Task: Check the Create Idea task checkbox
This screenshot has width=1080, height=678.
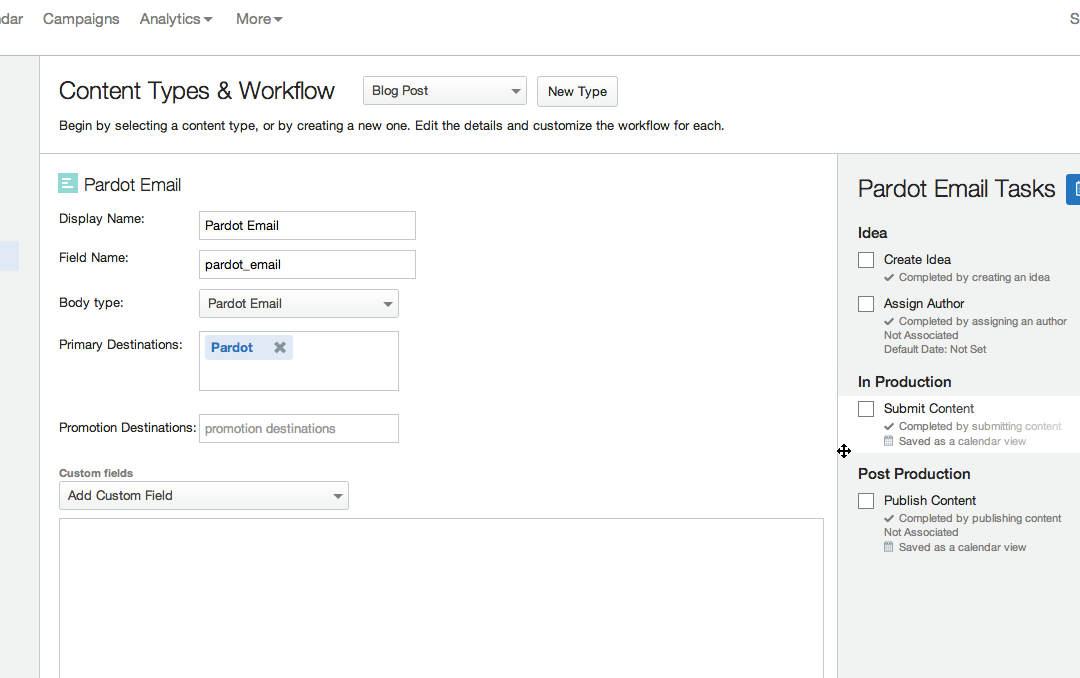Action: 866,260
